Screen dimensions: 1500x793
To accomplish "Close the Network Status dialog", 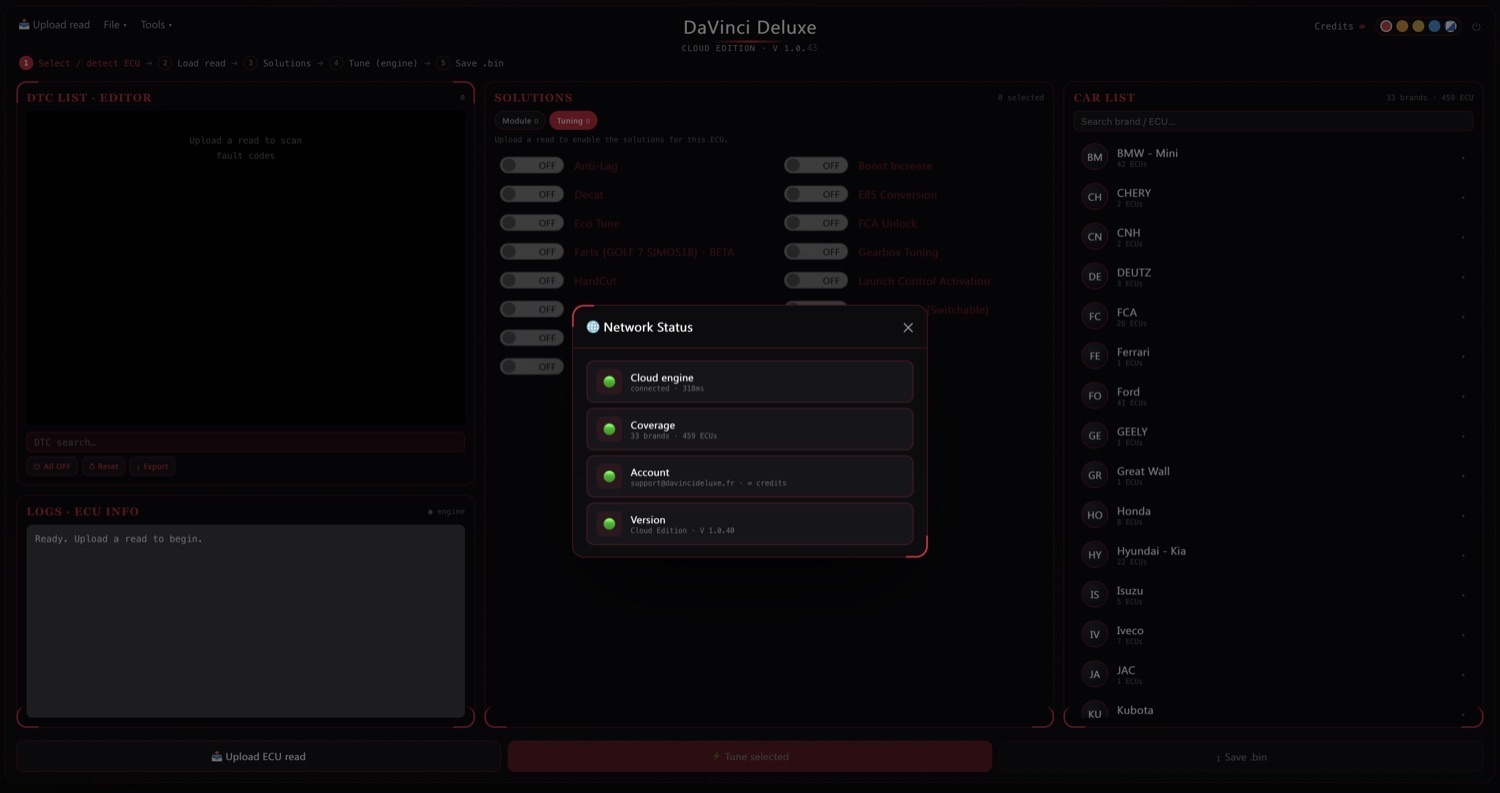I will 908,328.
